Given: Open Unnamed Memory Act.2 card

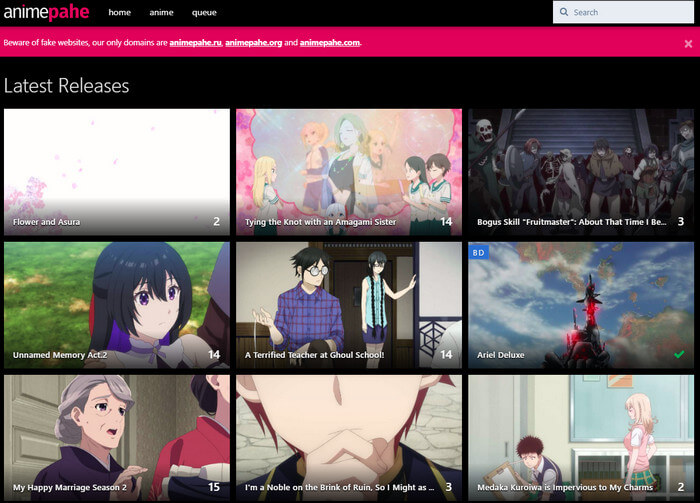Looking at the screenshot, I should coord(117,305).
